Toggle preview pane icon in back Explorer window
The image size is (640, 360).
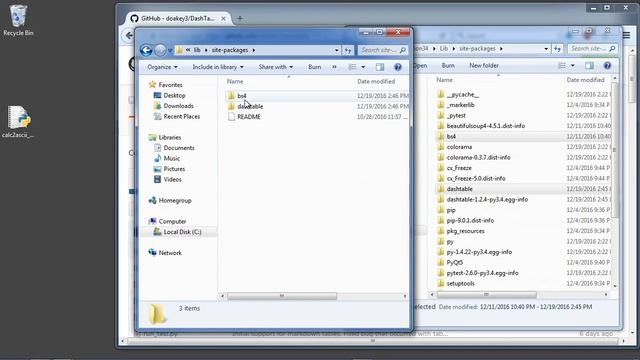click(589, 65)
